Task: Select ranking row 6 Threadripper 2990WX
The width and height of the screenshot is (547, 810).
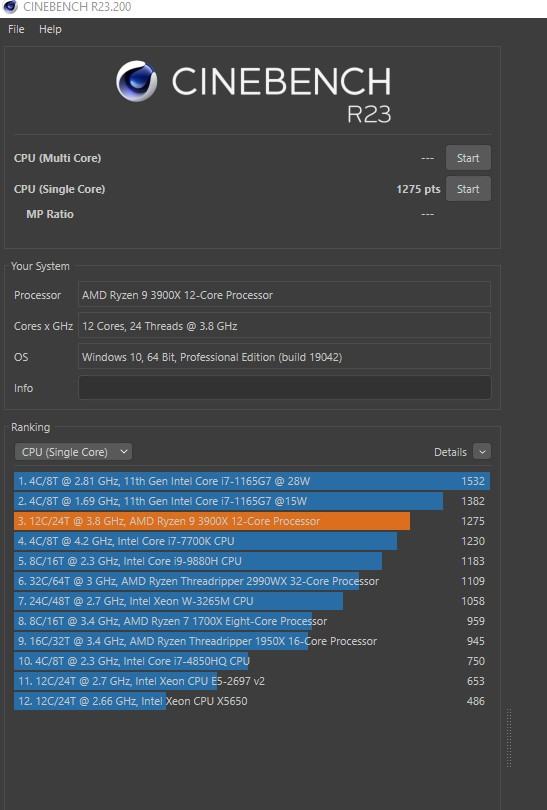Action: point(252,581)
